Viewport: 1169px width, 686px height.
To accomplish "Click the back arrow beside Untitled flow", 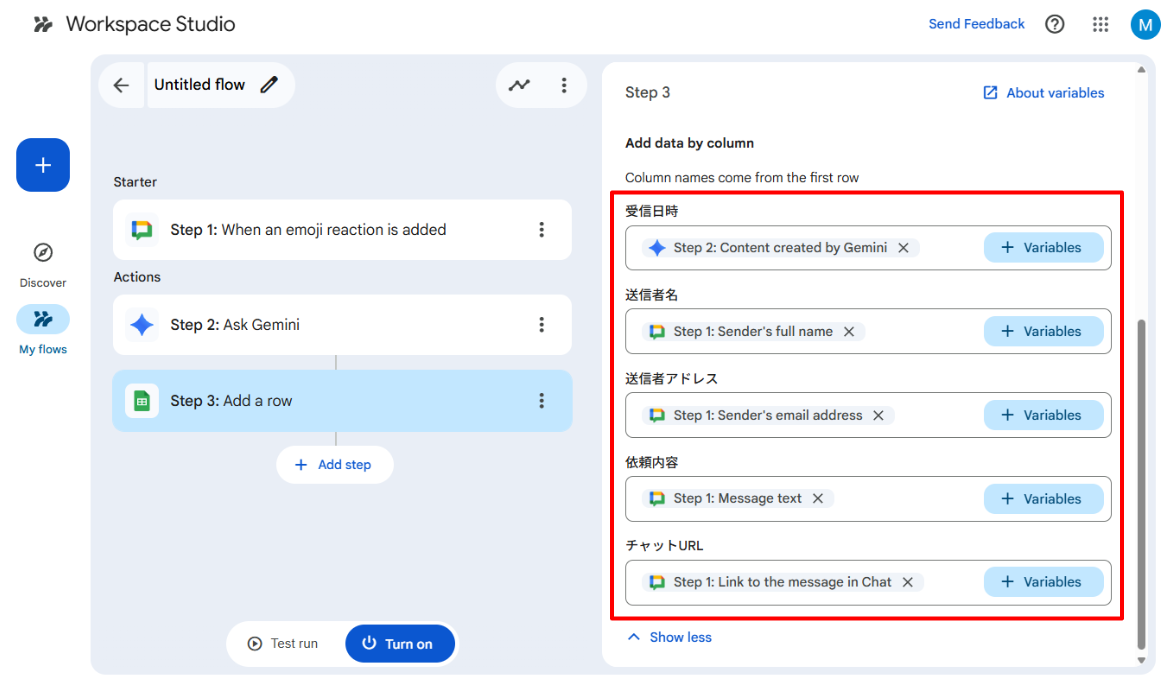I will click(121, 85).
